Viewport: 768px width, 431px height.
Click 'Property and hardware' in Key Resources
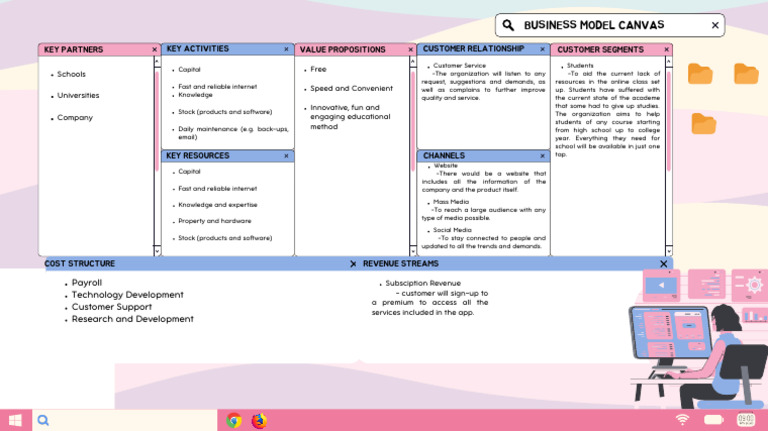pos(215,221)
